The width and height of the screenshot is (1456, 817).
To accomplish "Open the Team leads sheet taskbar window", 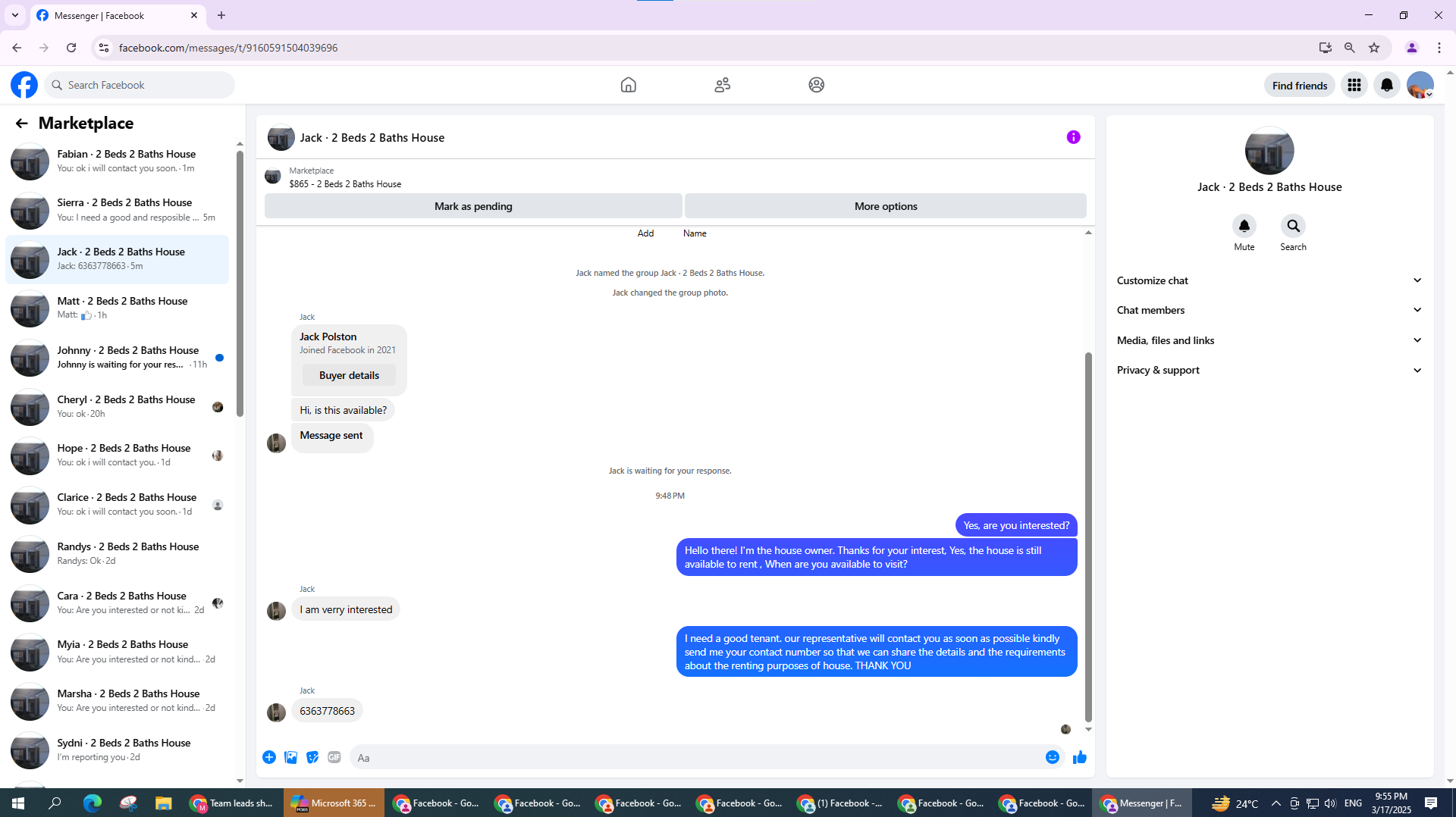I will tap(233, 803).
